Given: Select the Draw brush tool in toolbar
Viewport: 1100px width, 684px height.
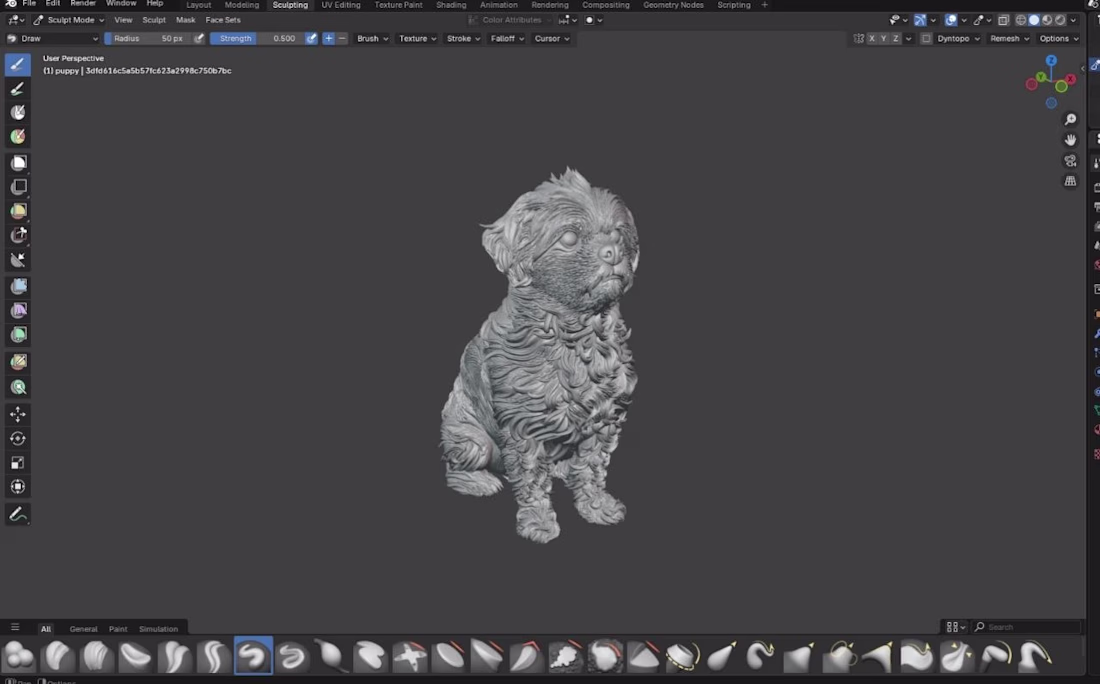Looking at the screenshot, I should (x=18, y=64).
